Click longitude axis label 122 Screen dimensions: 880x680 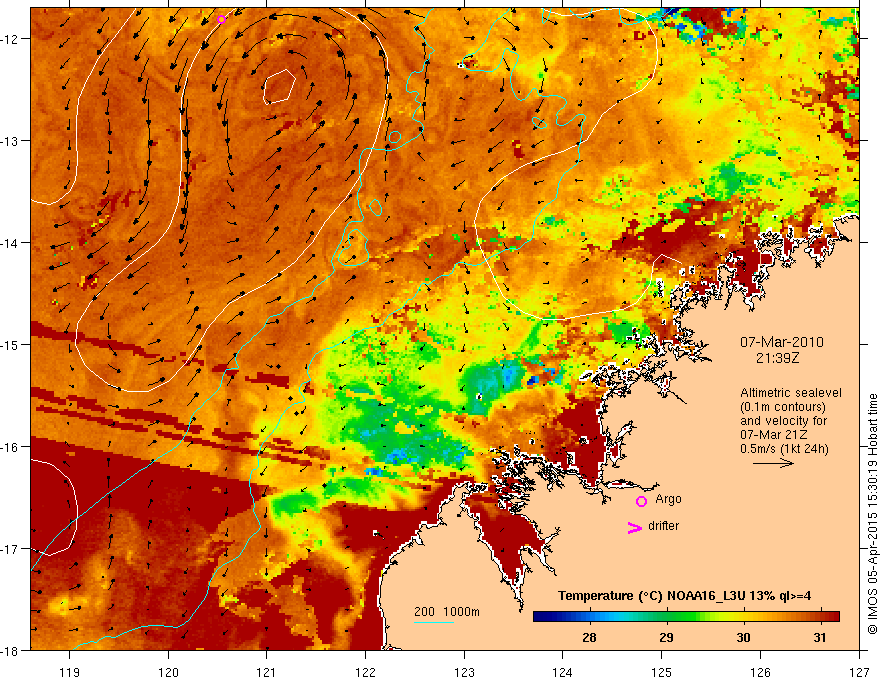tap(365, 672)
